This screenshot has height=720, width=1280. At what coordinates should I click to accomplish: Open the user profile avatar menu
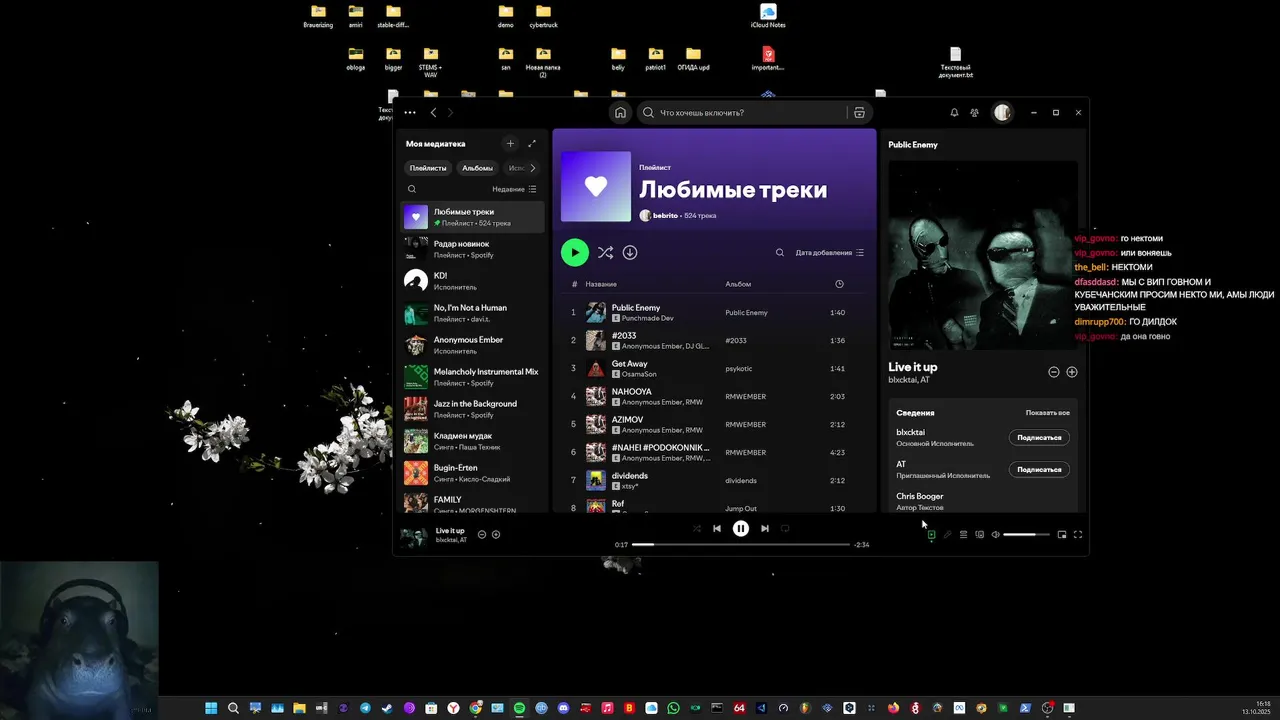click(1002, 113)
